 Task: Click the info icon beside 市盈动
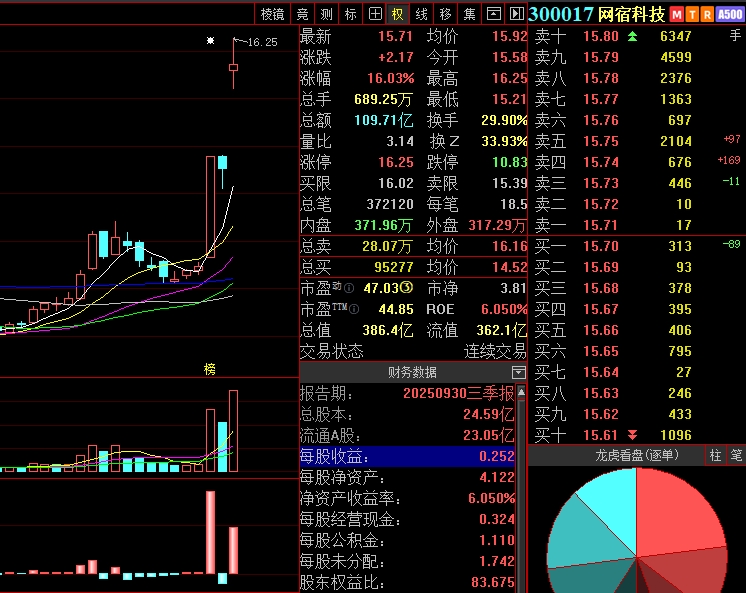click(349, 288)
